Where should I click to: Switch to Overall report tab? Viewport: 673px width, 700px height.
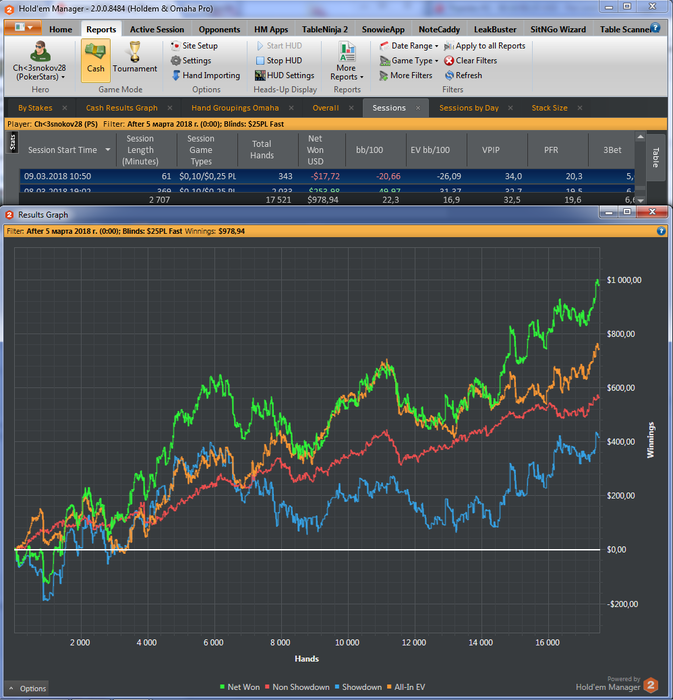pos(325,108)
